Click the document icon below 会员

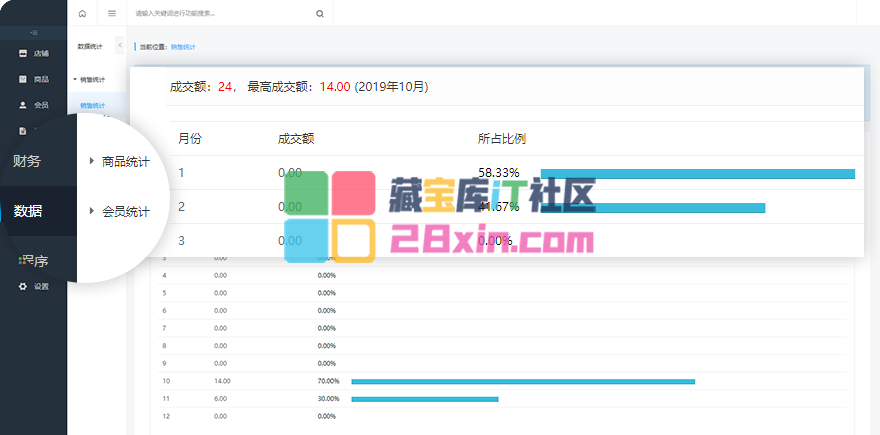click(x=23, y=131)
